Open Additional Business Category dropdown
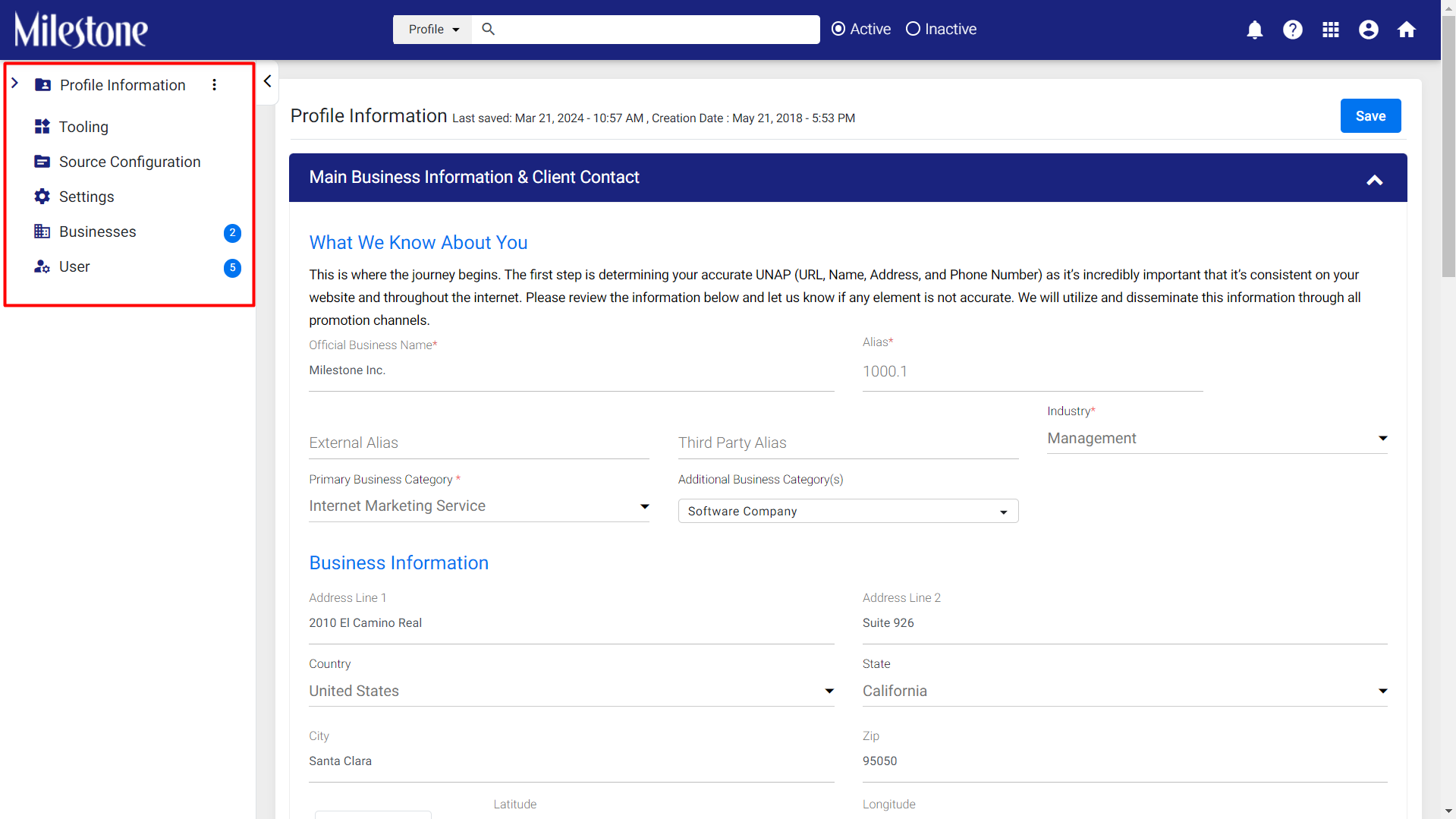The image size is (1456, 819). click(848, 512)
